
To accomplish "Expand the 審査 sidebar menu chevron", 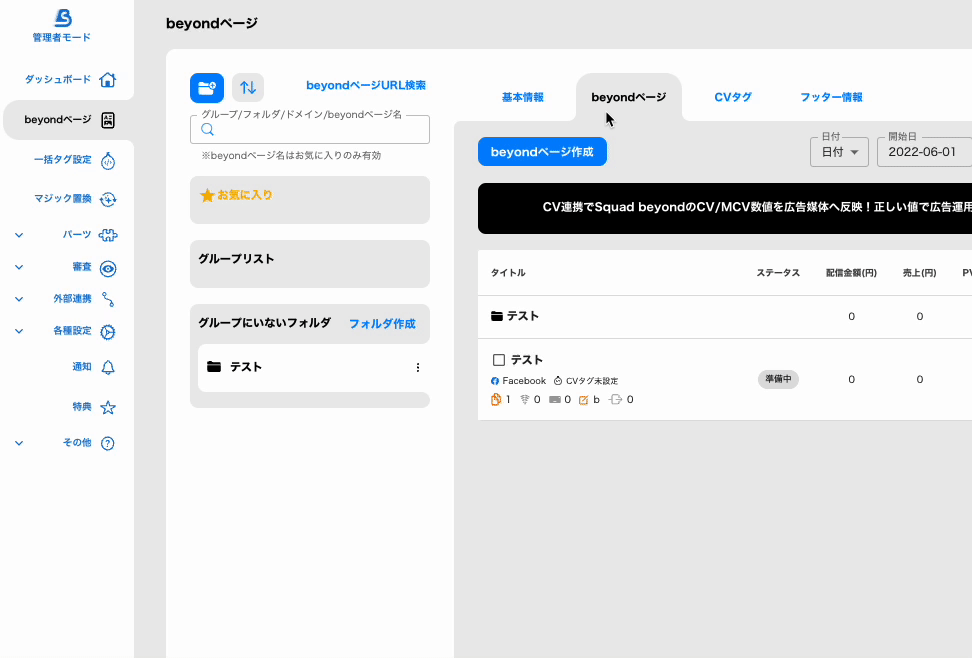I will point(19,267).
